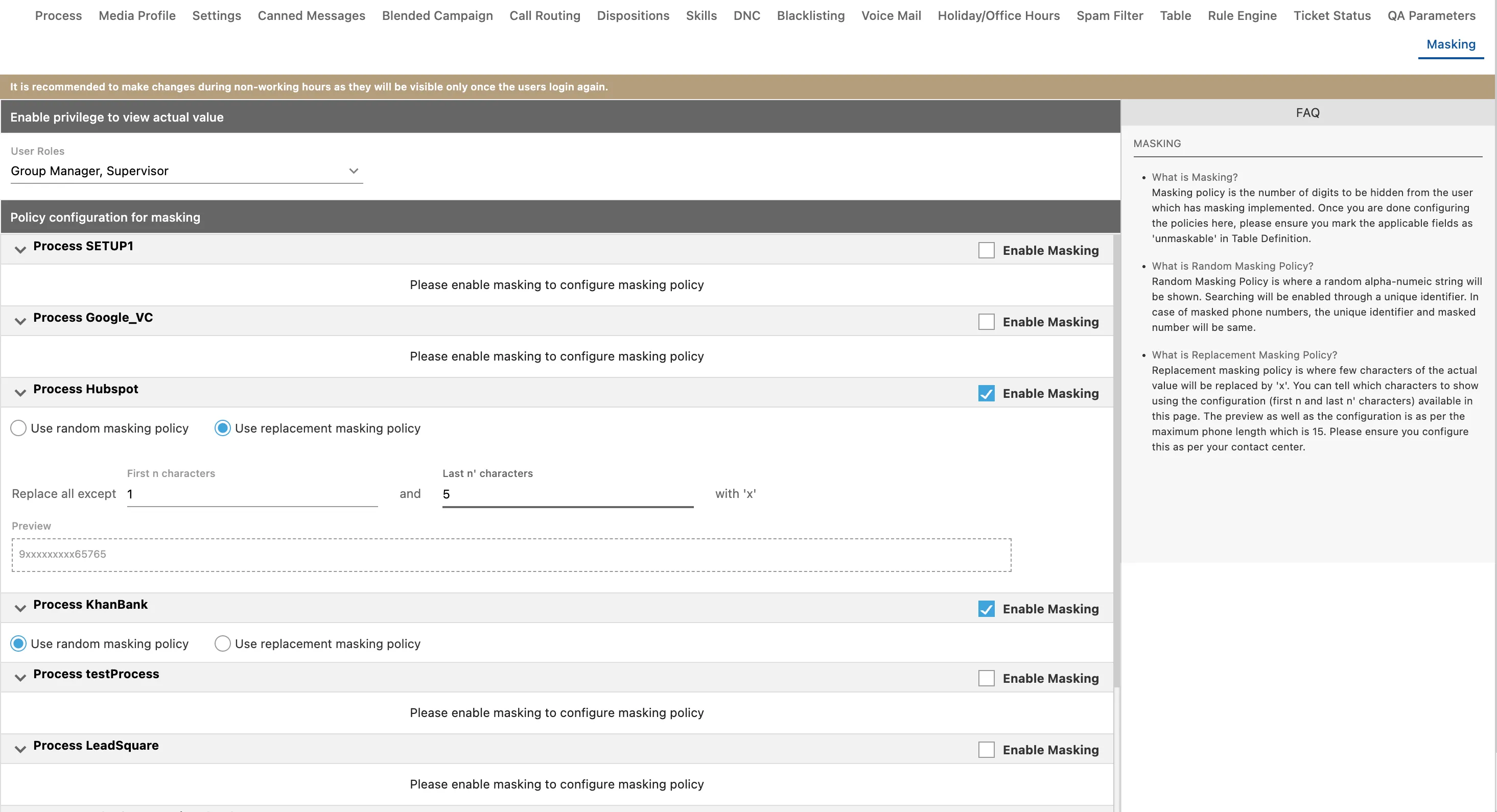This screenshot has height=812, width=1497.
Task: Go to the Holiday/Office Hours tab
Action: click(x=999, y=16)
